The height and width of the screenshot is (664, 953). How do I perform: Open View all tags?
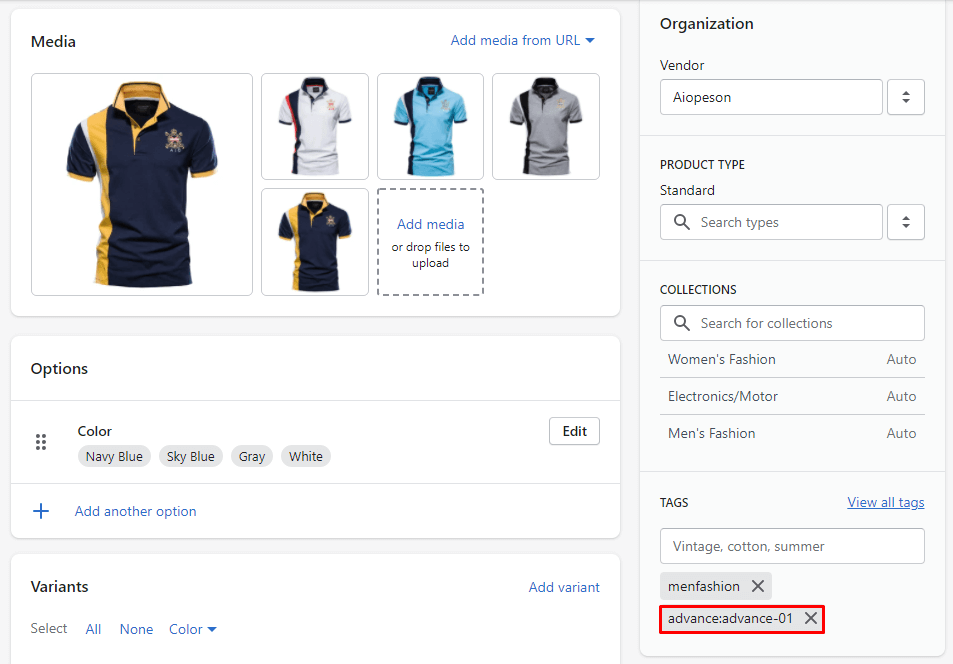click(885, 502)
